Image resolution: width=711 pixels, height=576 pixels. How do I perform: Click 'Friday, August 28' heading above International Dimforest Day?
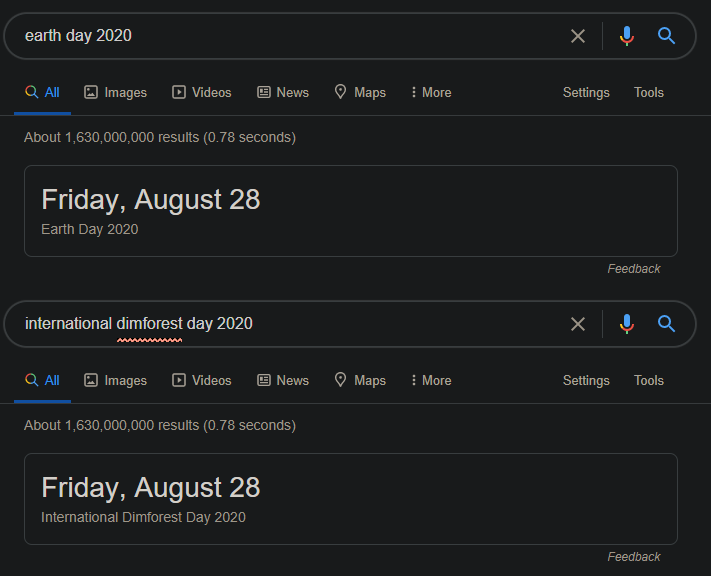pos(151,488)
